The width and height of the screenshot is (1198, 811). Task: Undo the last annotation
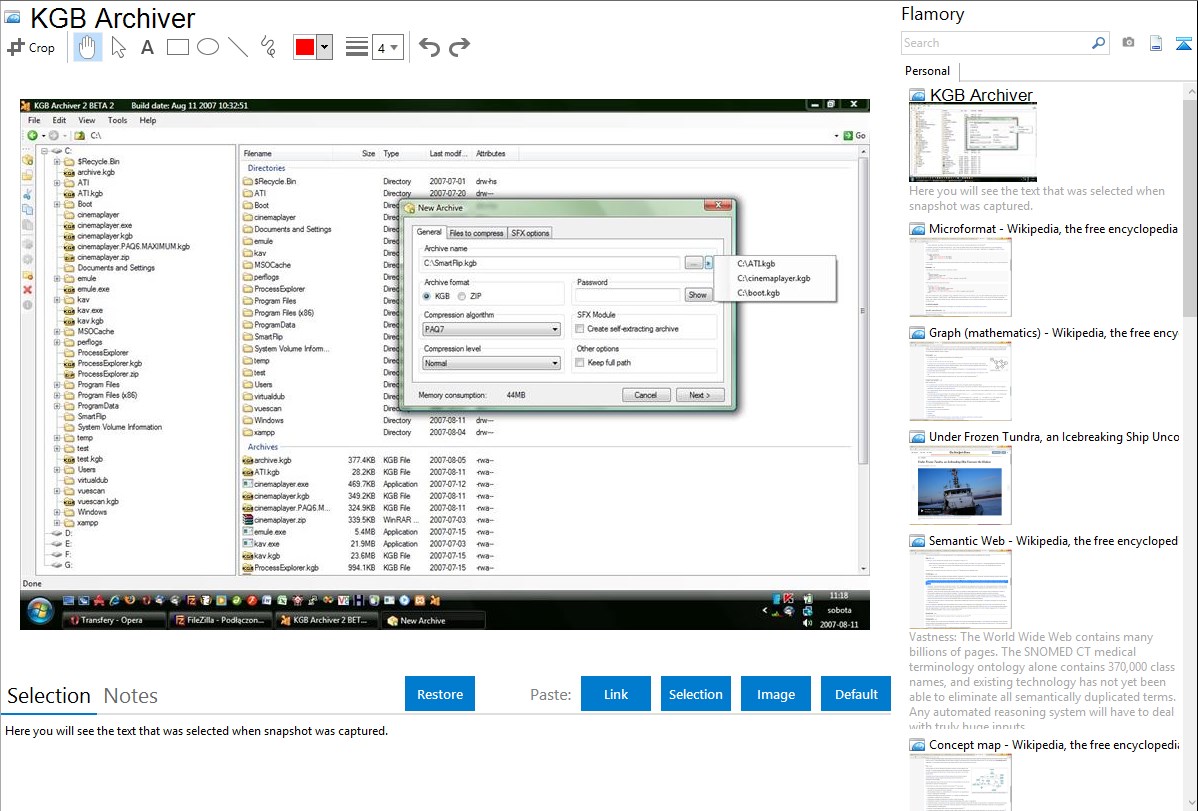[429, 47]
